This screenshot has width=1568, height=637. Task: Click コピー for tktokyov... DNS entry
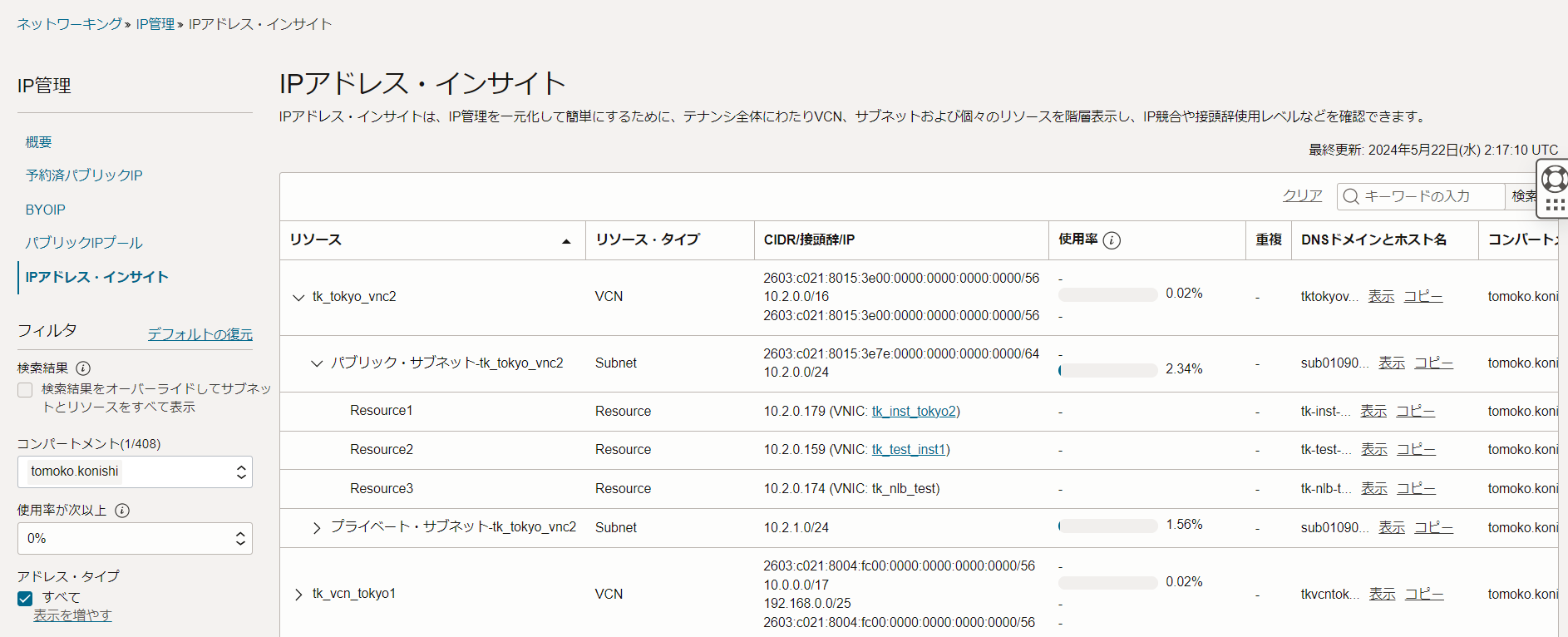[x=1423, y=296]
